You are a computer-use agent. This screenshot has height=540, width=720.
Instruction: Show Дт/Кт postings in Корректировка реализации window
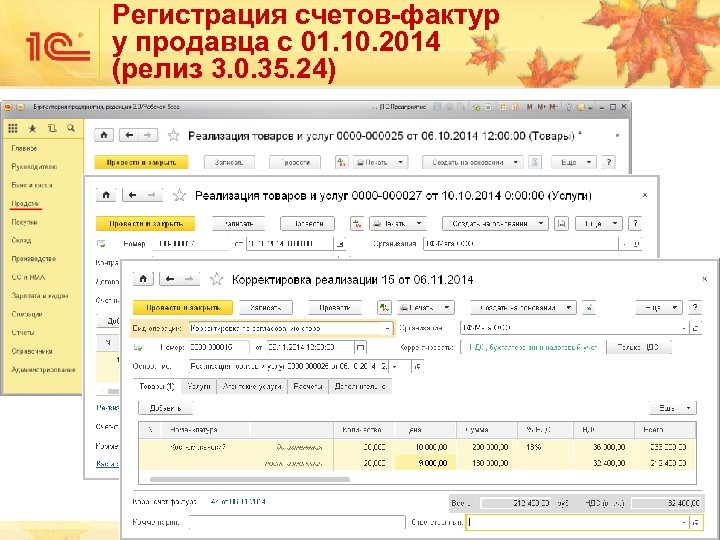(384, 308)
